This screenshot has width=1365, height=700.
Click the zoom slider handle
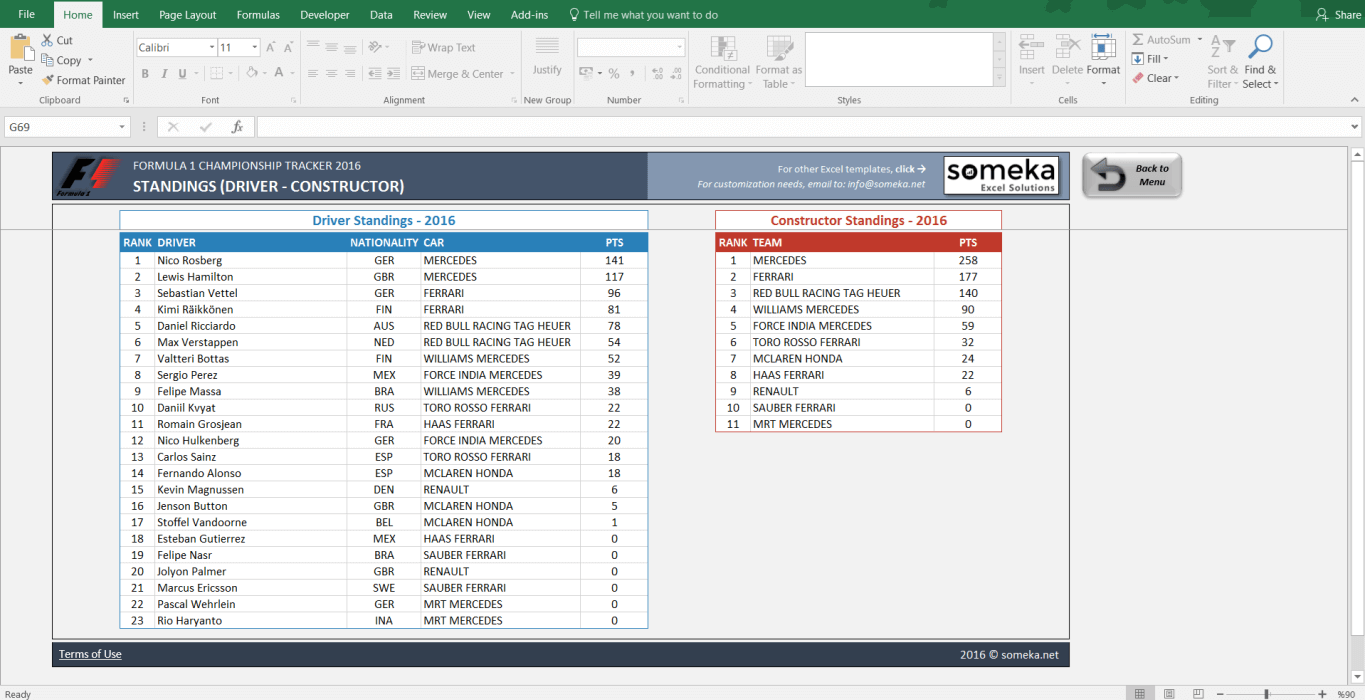tap(1266, 693)
